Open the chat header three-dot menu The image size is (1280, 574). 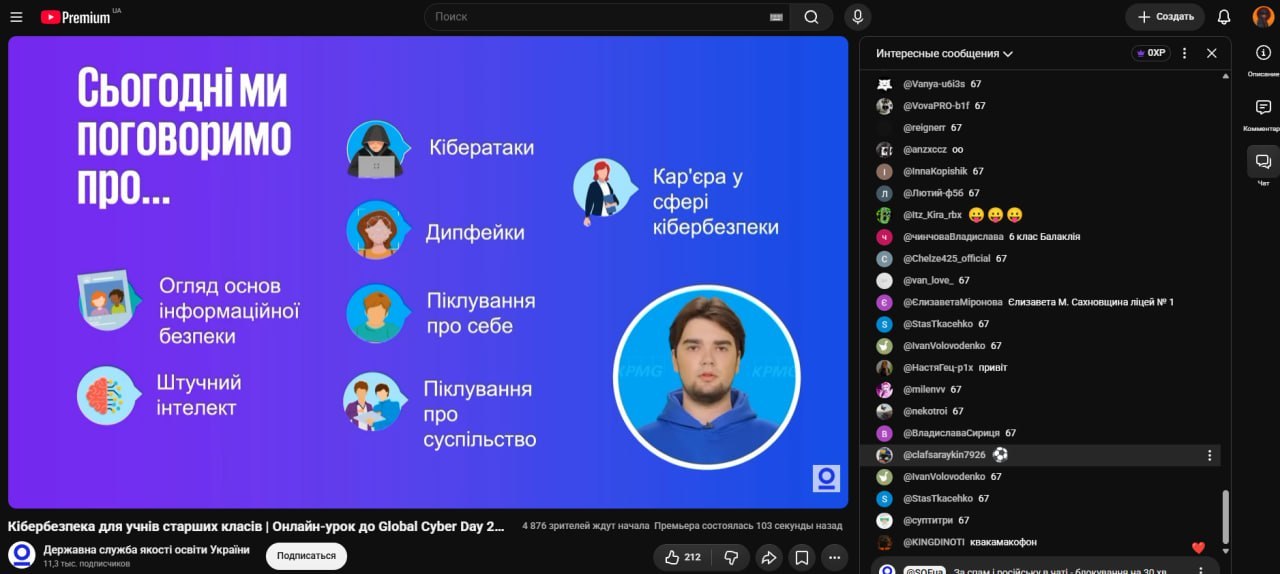pos(1185,53)
